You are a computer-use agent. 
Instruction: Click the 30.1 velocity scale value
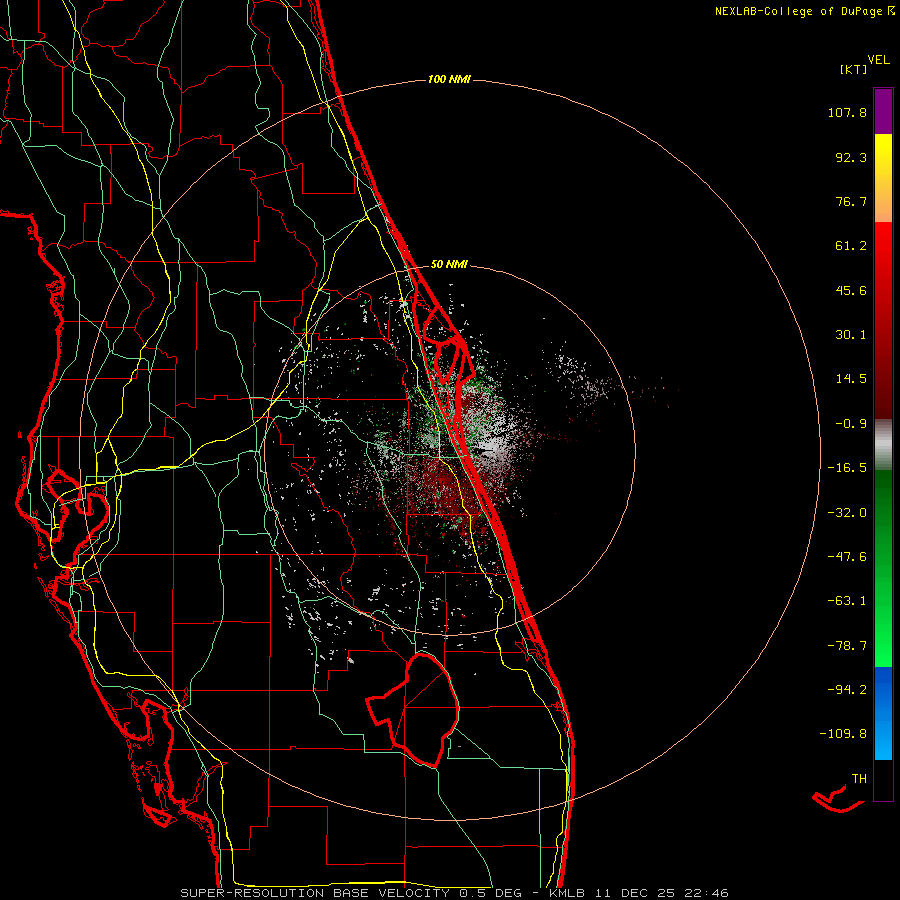pos(851,335)
